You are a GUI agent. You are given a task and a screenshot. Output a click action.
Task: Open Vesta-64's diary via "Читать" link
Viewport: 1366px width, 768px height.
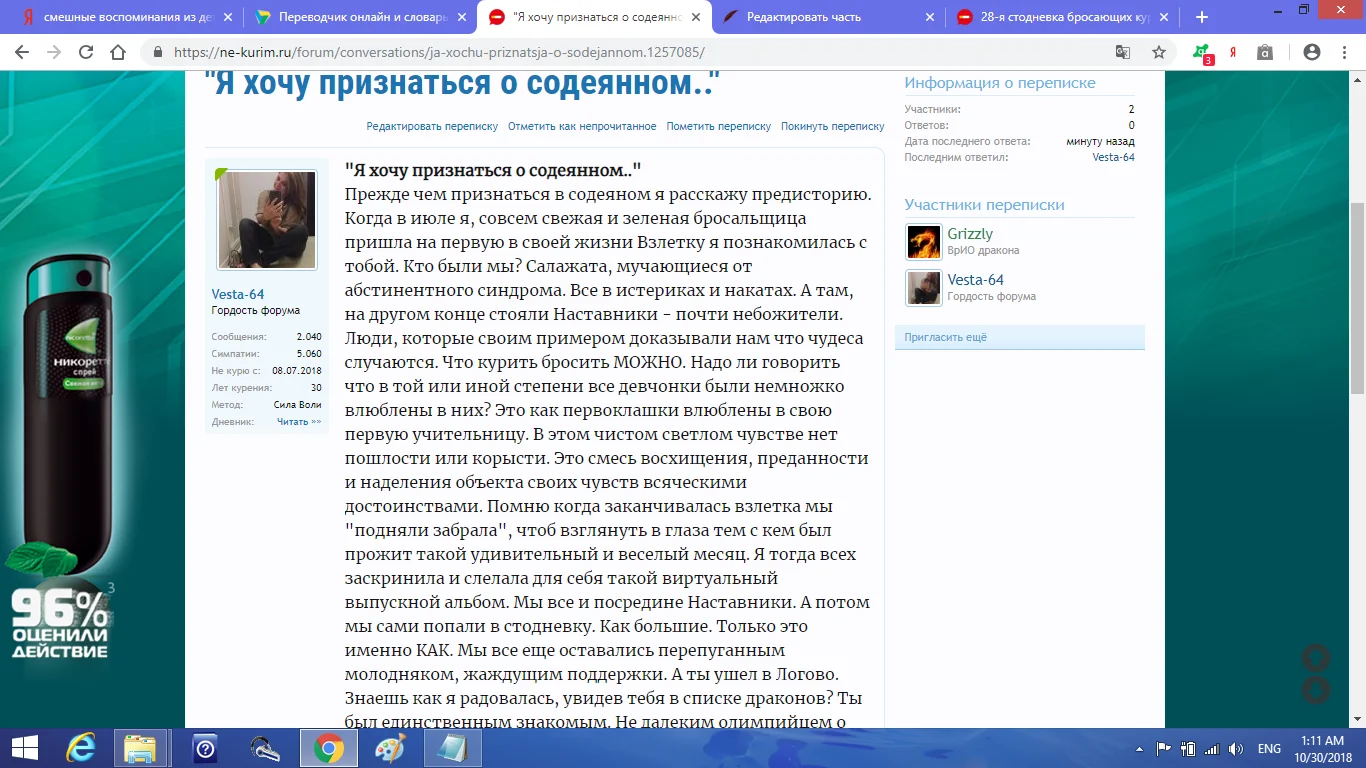(x=298, y=421)
